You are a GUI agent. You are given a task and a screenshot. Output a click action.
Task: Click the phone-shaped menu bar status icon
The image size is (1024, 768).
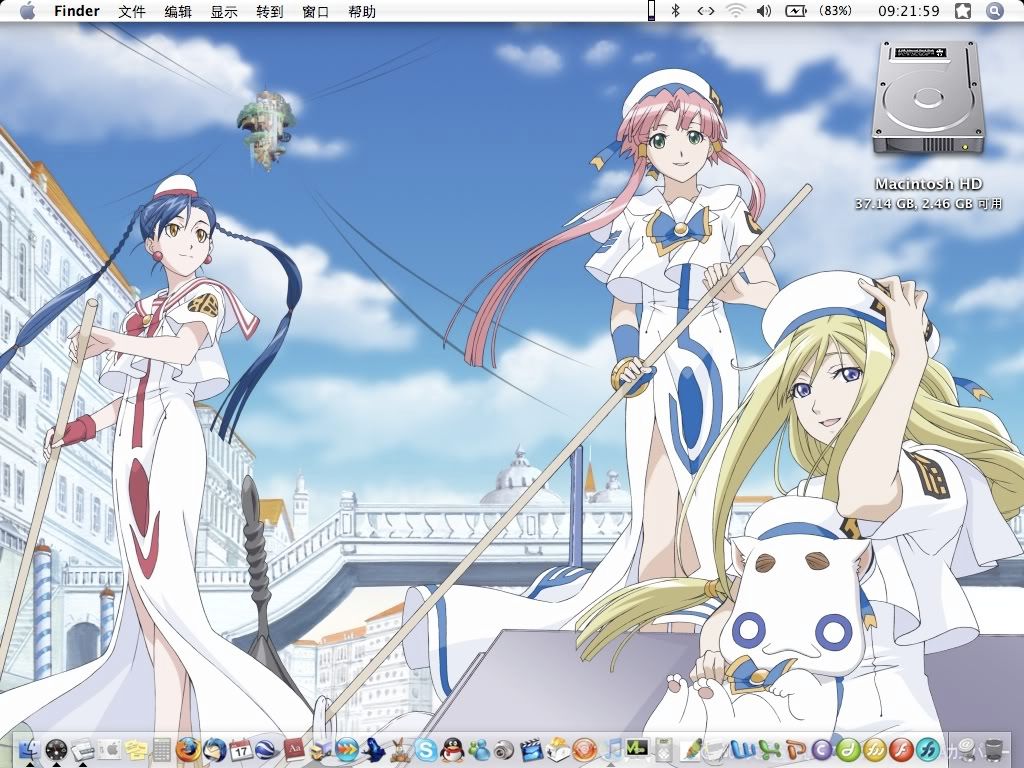point(651,10)
